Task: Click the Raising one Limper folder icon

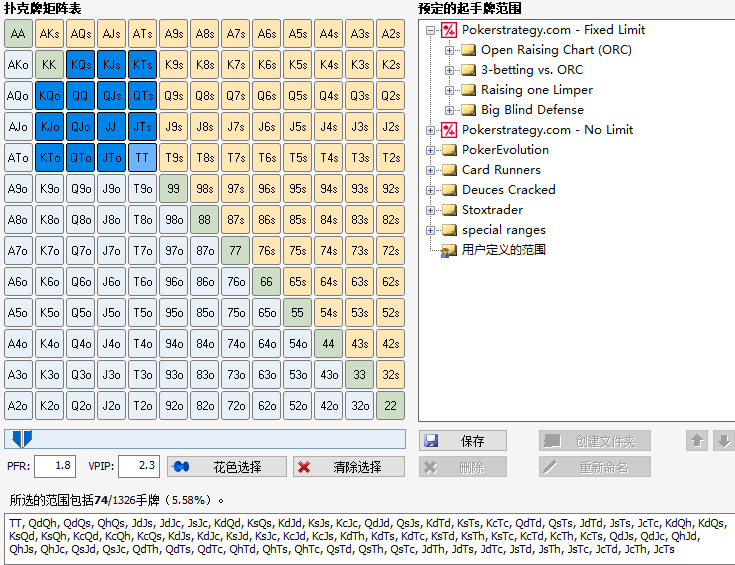Action: click(x=468, y=90)
